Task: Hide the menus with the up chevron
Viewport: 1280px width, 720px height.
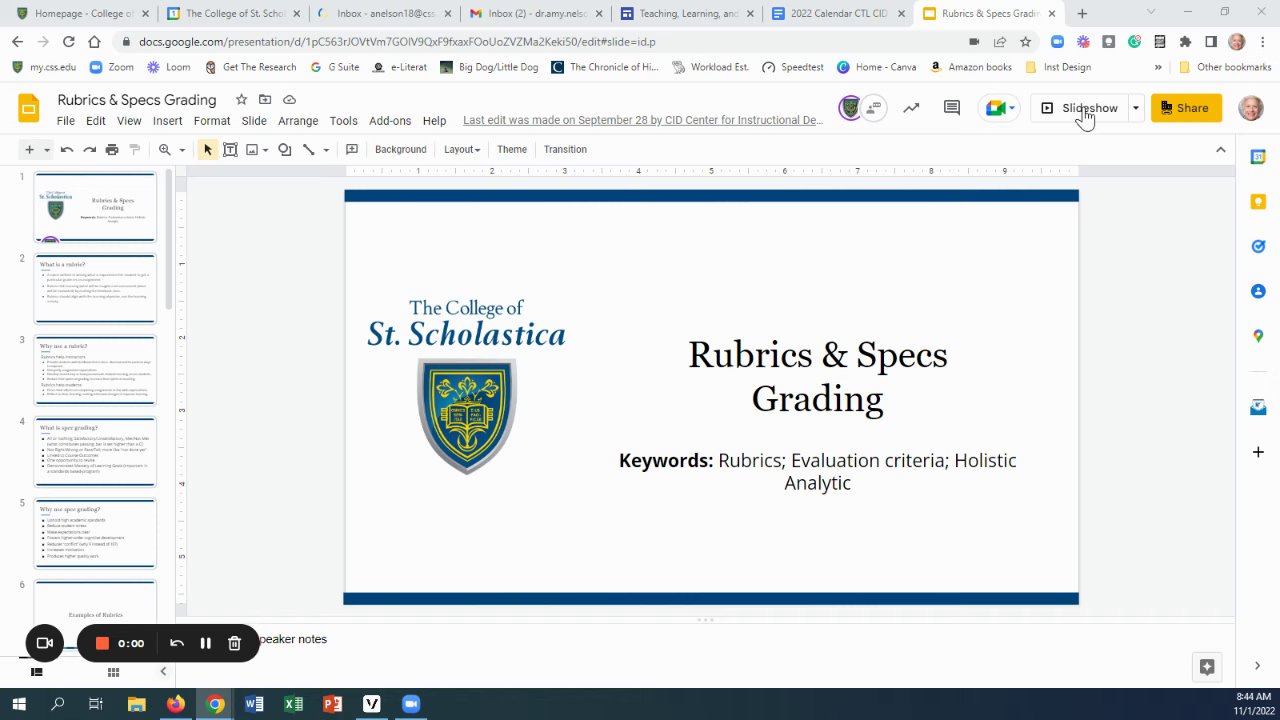Action: click(x=1220, y=149)
